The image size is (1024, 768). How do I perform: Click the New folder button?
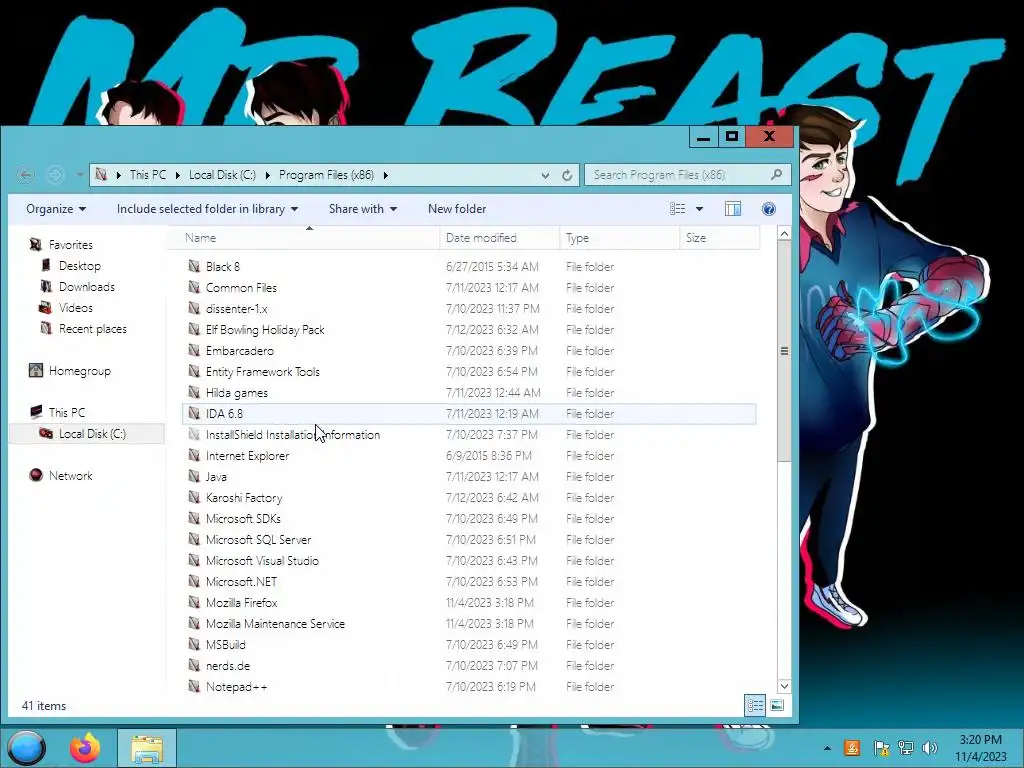tap(457, 209)
